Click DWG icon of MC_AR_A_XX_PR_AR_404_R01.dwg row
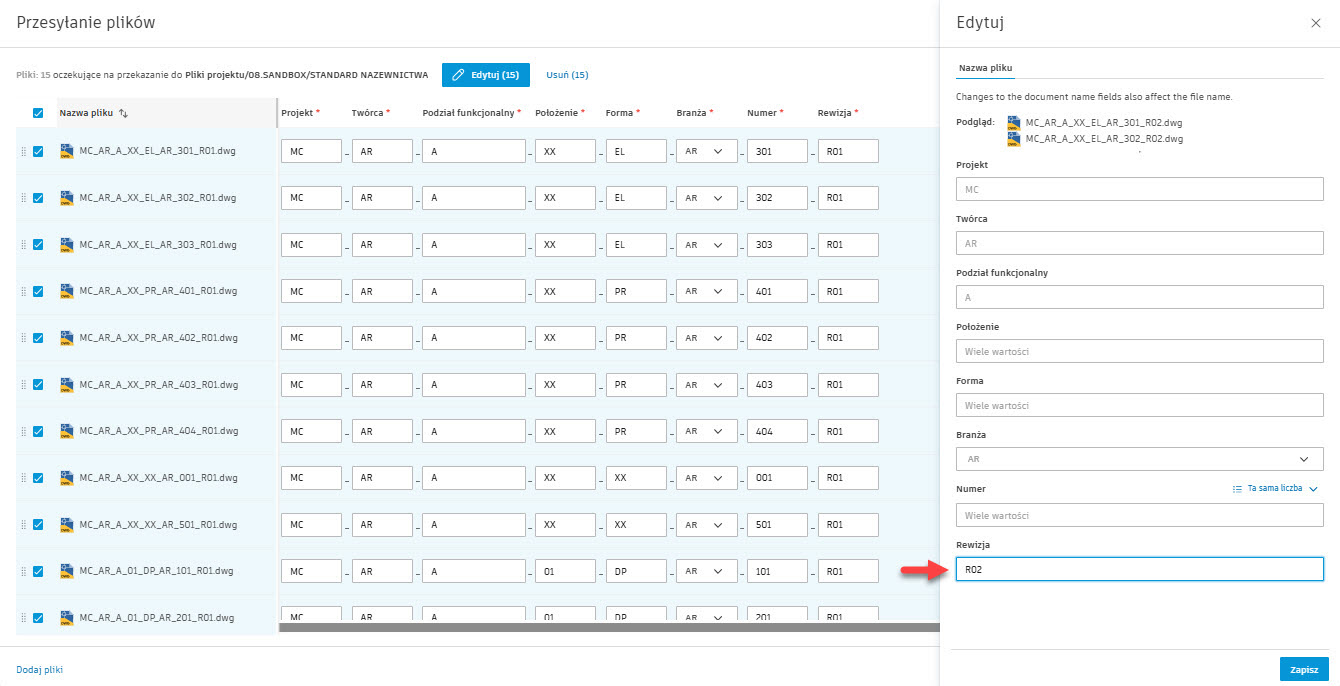The image size is (1340, 686). click(x=66, y=431)
